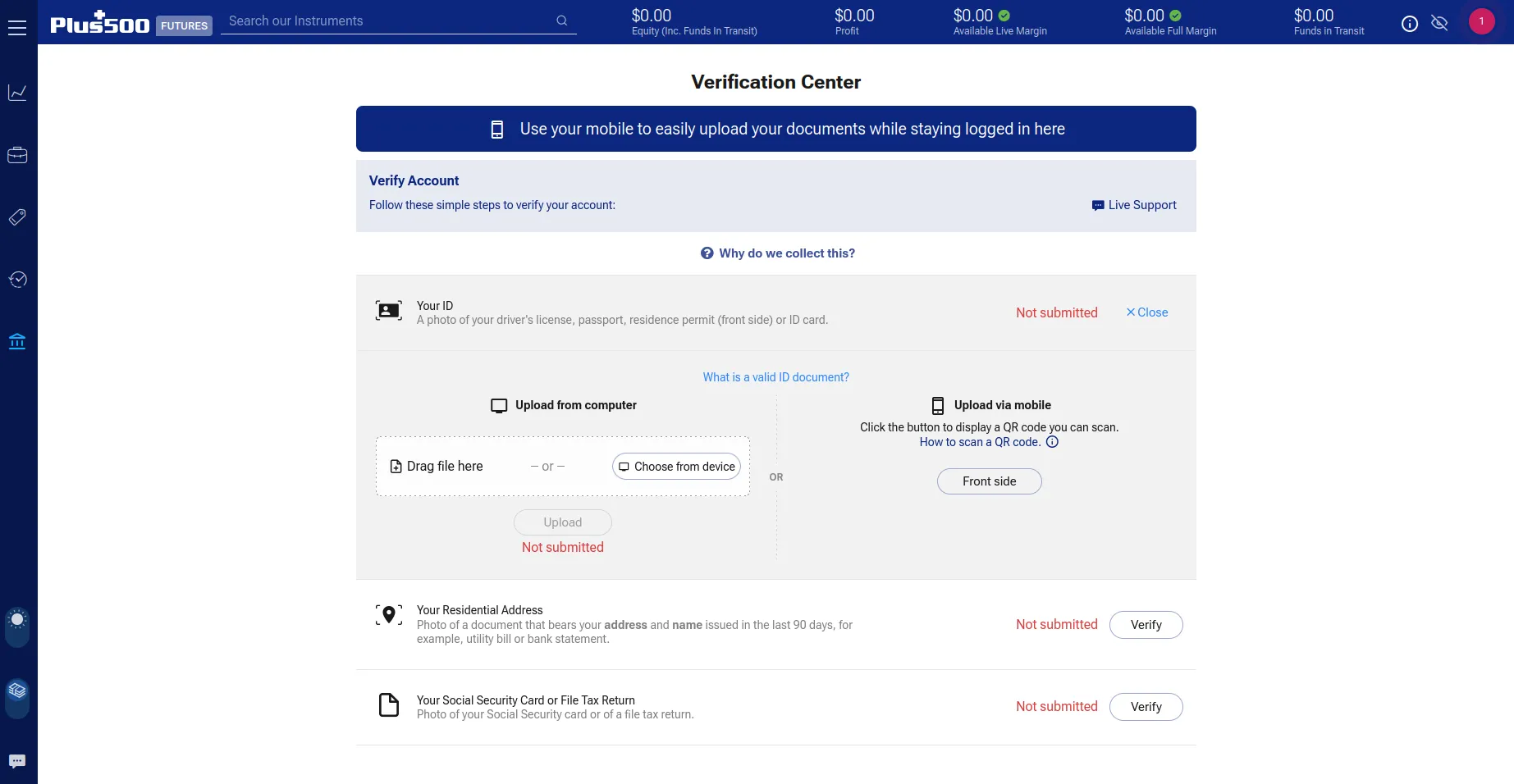
Task: Open the closed positions history sidebar icon
Action: 17,280
